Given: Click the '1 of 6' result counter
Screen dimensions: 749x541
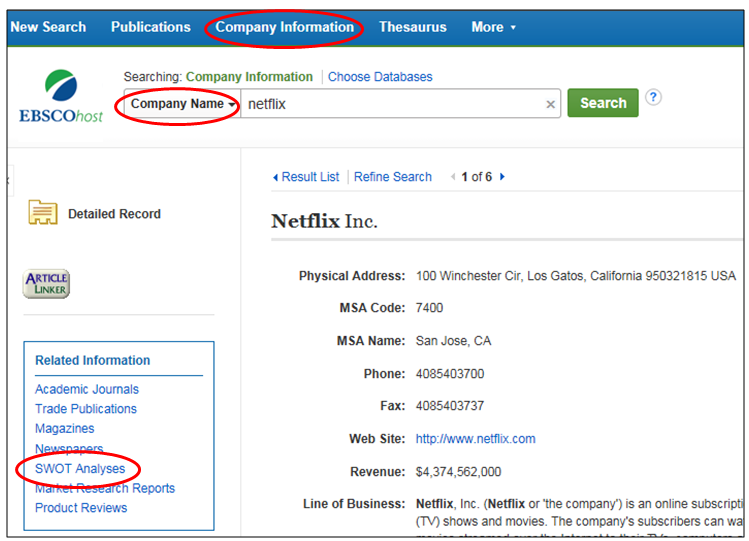Looking at the screenshot, I should 477,177.
